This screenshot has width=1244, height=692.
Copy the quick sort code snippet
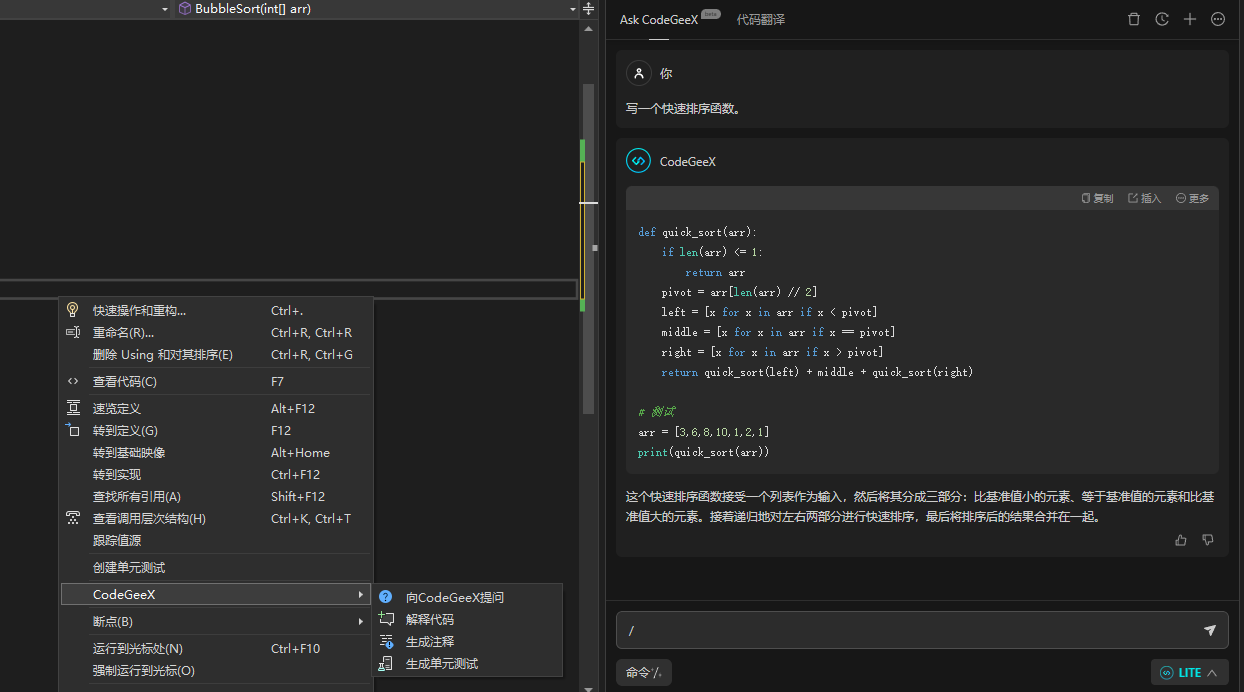click(x=1096, y=197)
